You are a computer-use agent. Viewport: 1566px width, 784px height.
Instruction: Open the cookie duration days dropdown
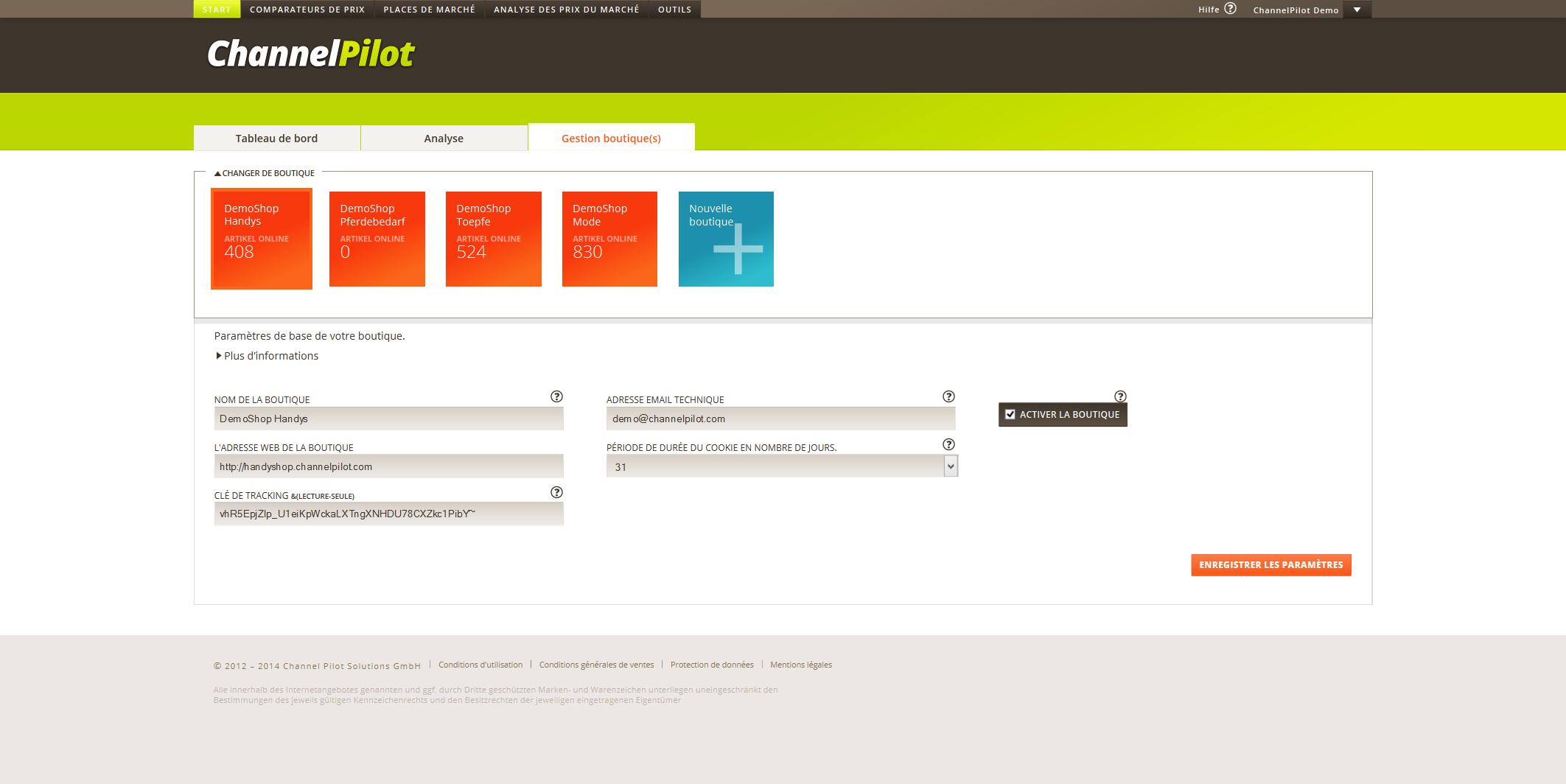(x=951, y=466)
